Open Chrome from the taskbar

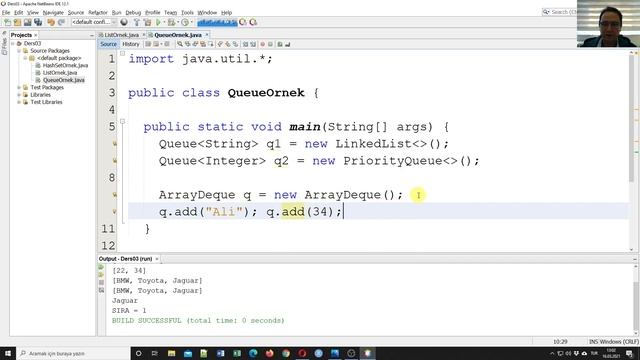click(x=286, y=353)
